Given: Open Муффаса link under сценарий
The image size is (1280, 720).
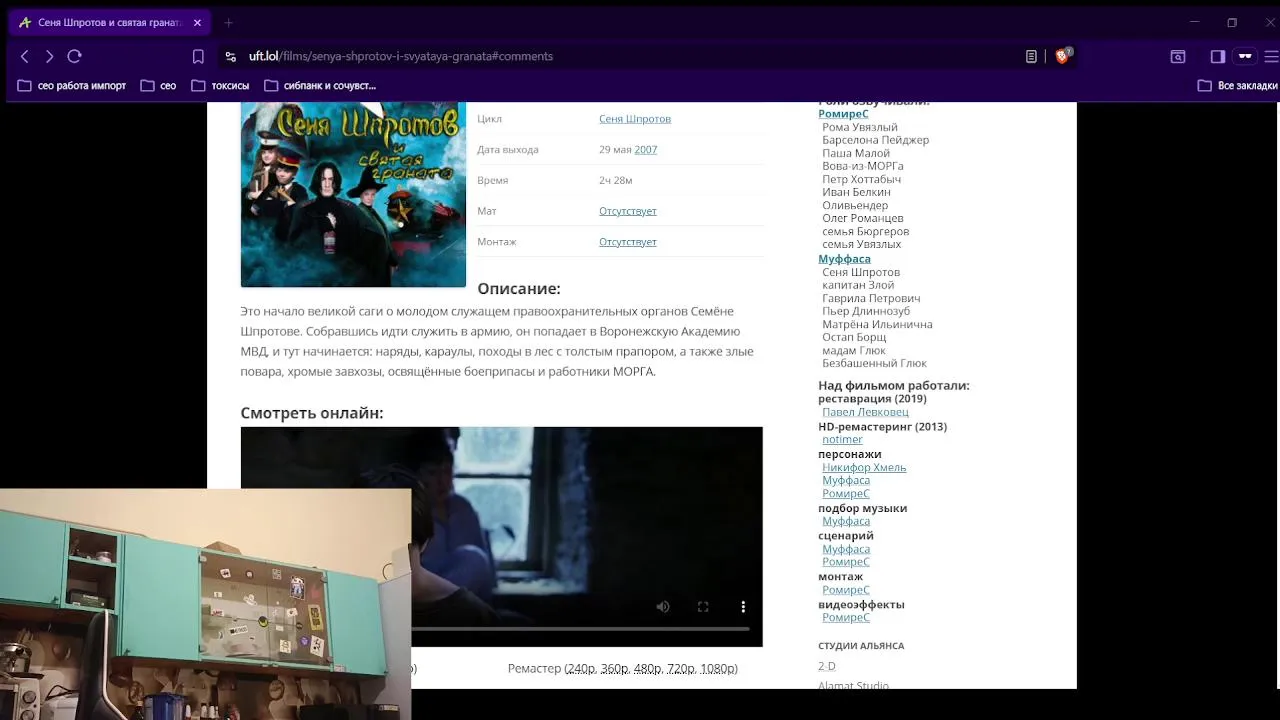Looking at the screenshot, I should (x=846, y=549).
